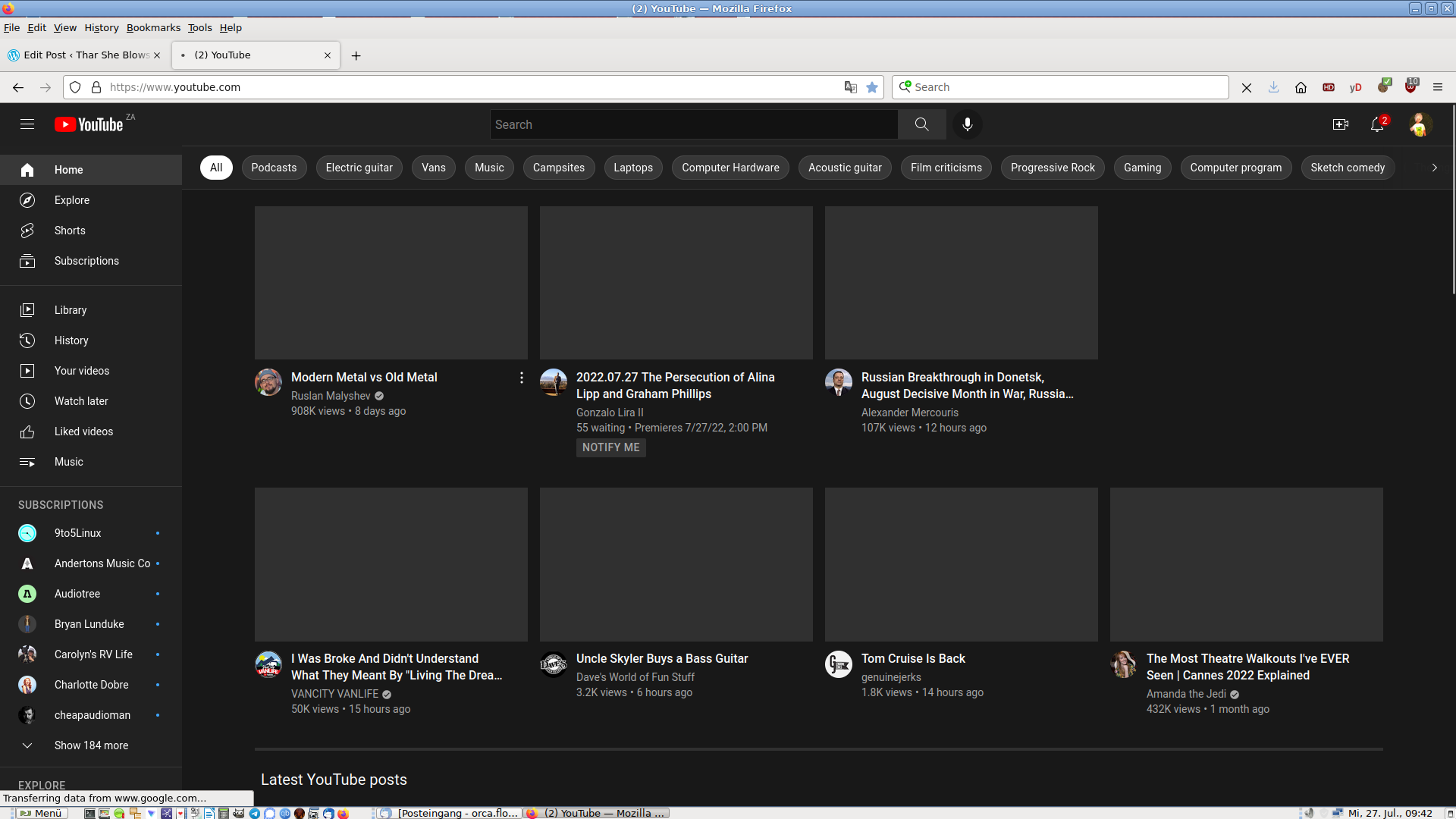Select the Electric guitar filter chip

(x=359, y=168)
